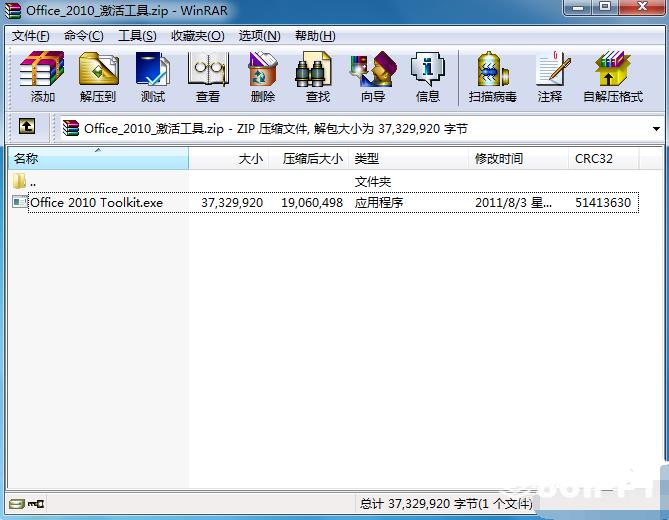Sort by 类型 column header
The height and width of the screenshot is (520, 669).
coord(409,159)
